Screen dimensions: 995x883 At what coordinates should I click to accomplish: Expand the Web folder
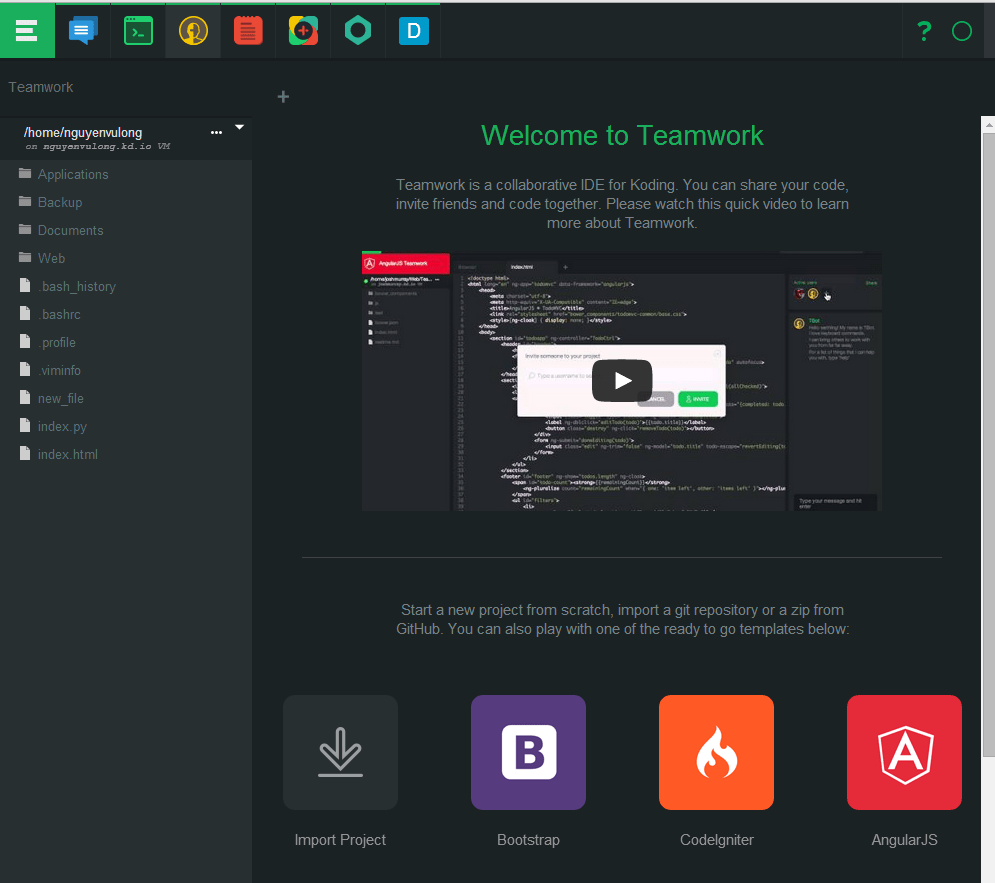(x=51, y=258)
